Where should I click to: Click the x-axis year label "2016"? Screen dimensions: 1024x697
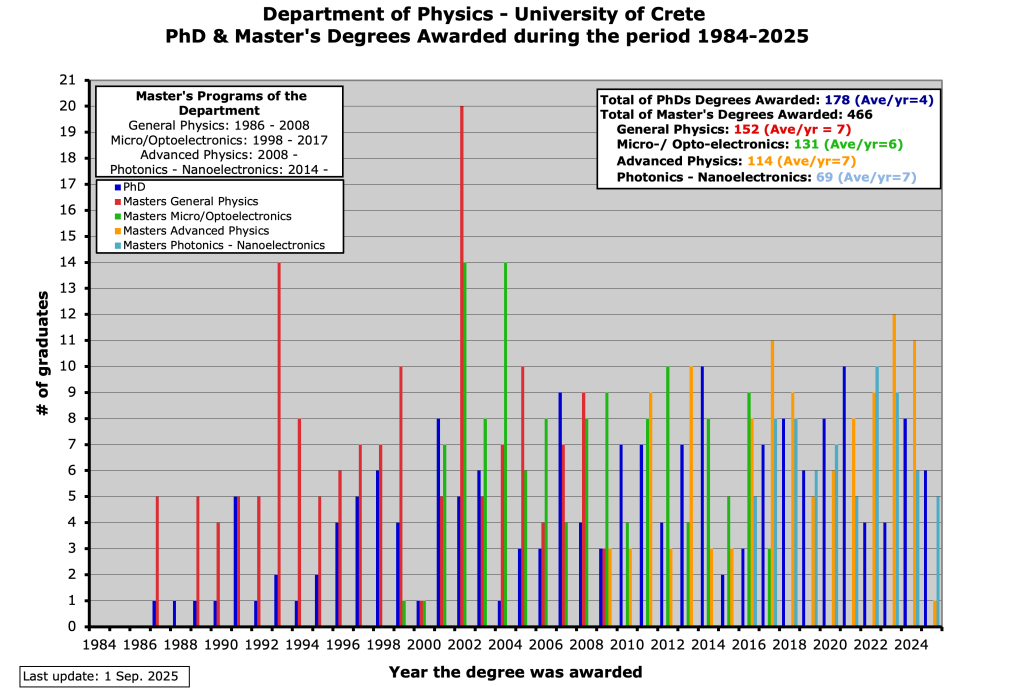coord(748,645)
